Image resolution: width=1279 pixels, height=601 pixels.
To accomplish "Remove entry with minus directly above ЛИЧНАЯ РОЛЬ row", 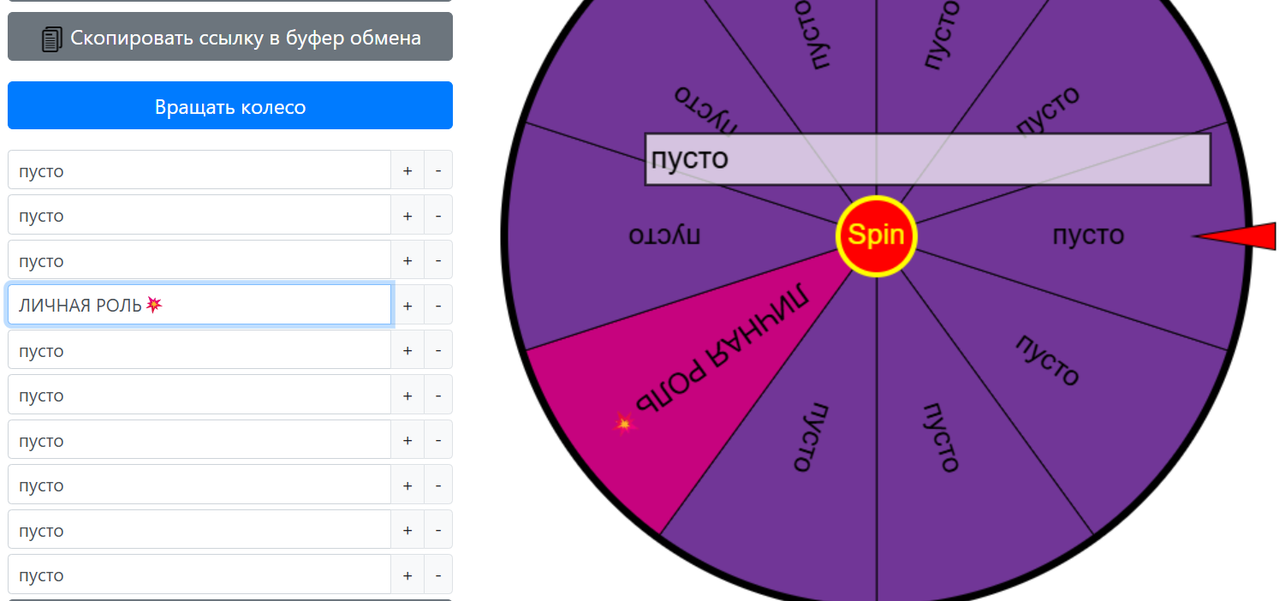I will [438, 260].
